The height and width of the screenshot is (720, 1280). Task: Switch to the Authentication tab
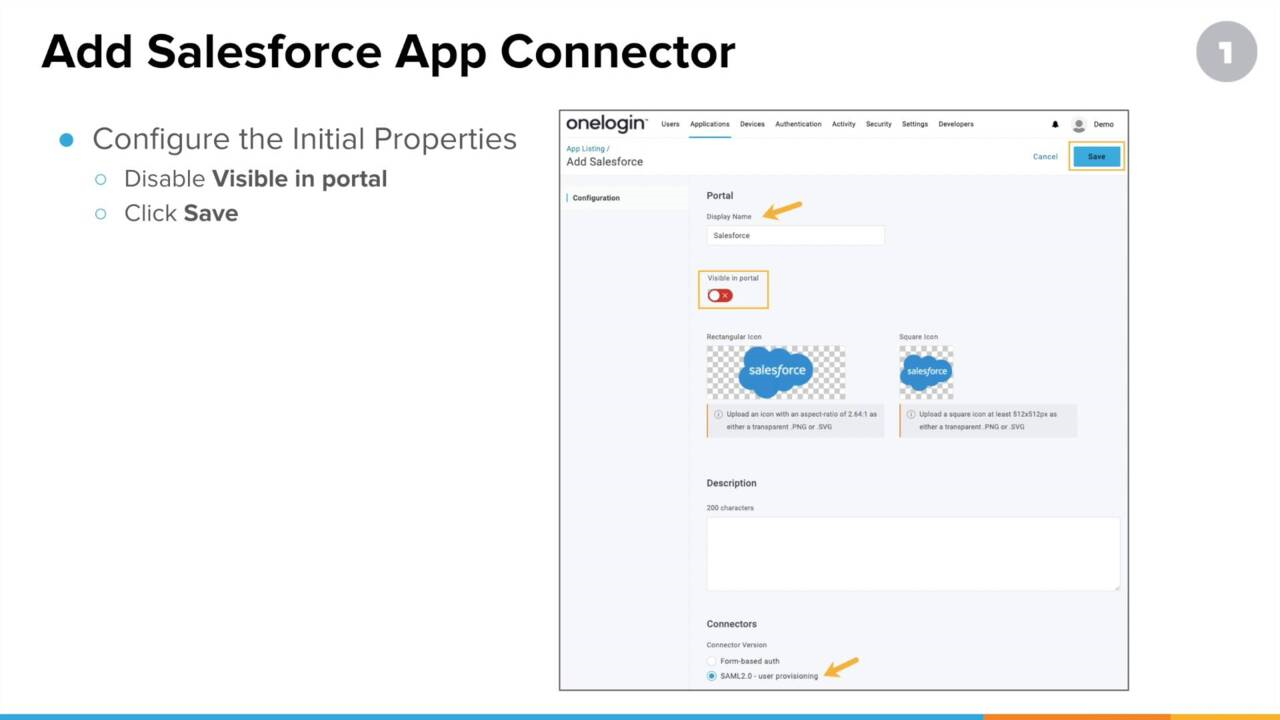pyautogui.click(x=797, y=124)
